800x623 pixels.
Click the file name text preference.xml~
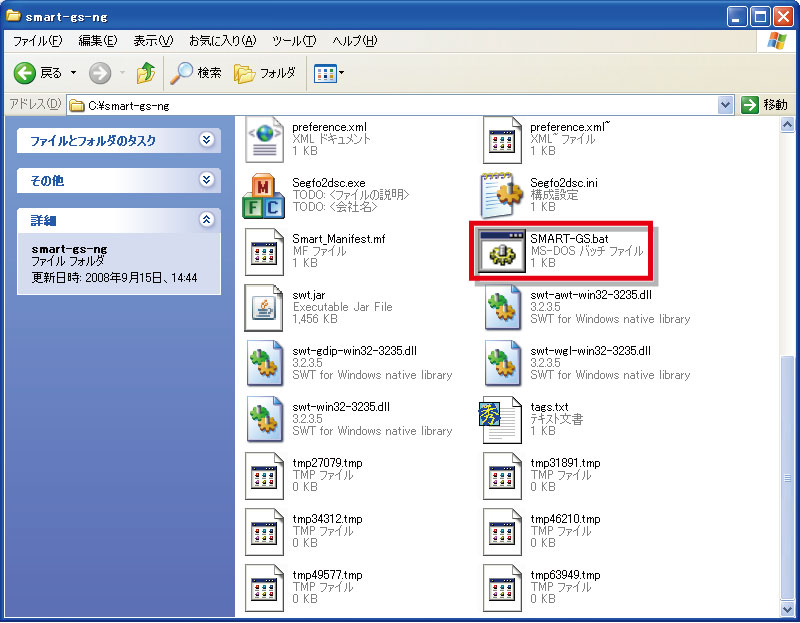(570, 127)
